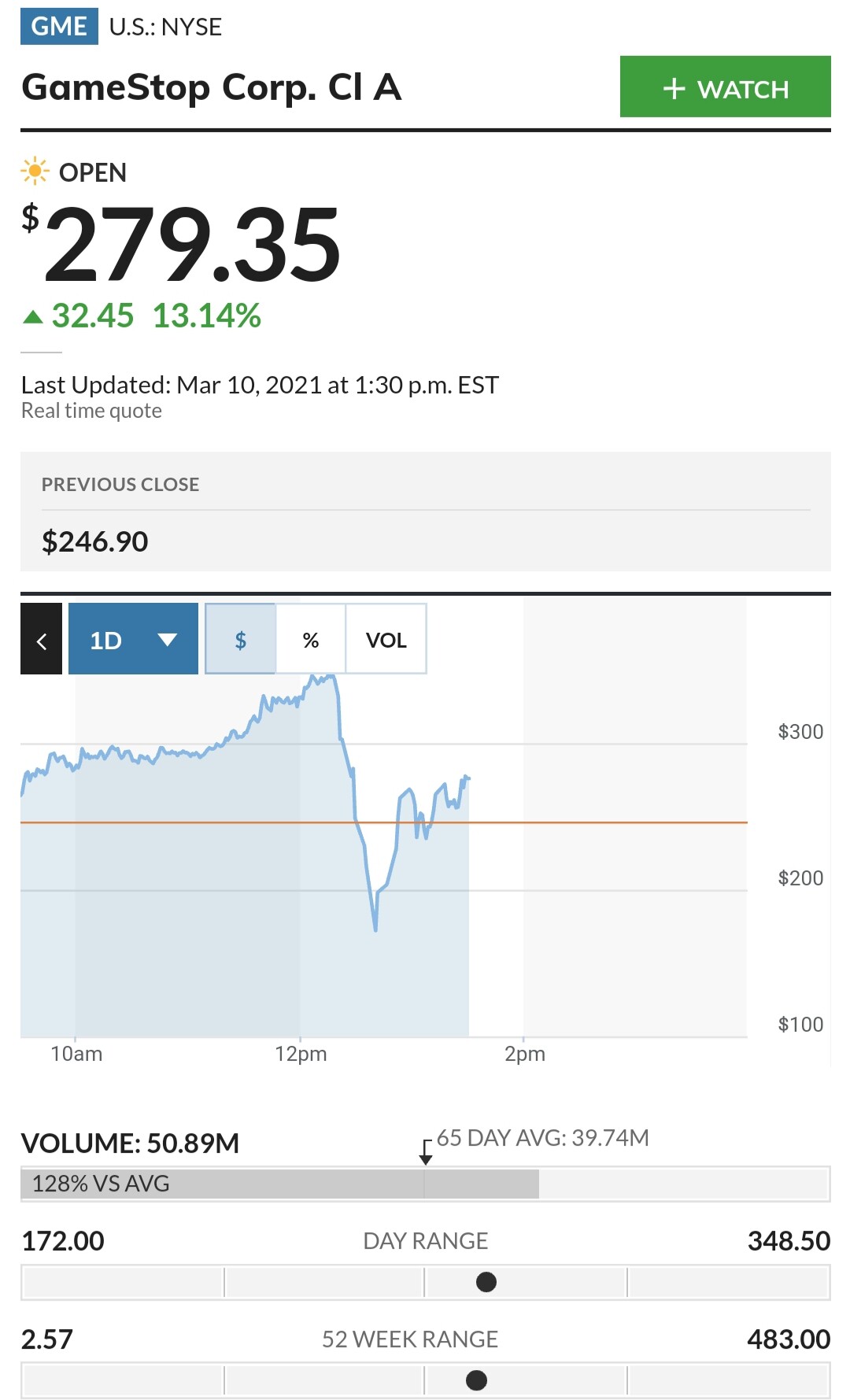Click the chart's lowest dip point
The width and height of the screenshot is (850, 1400).
(375, 929)
